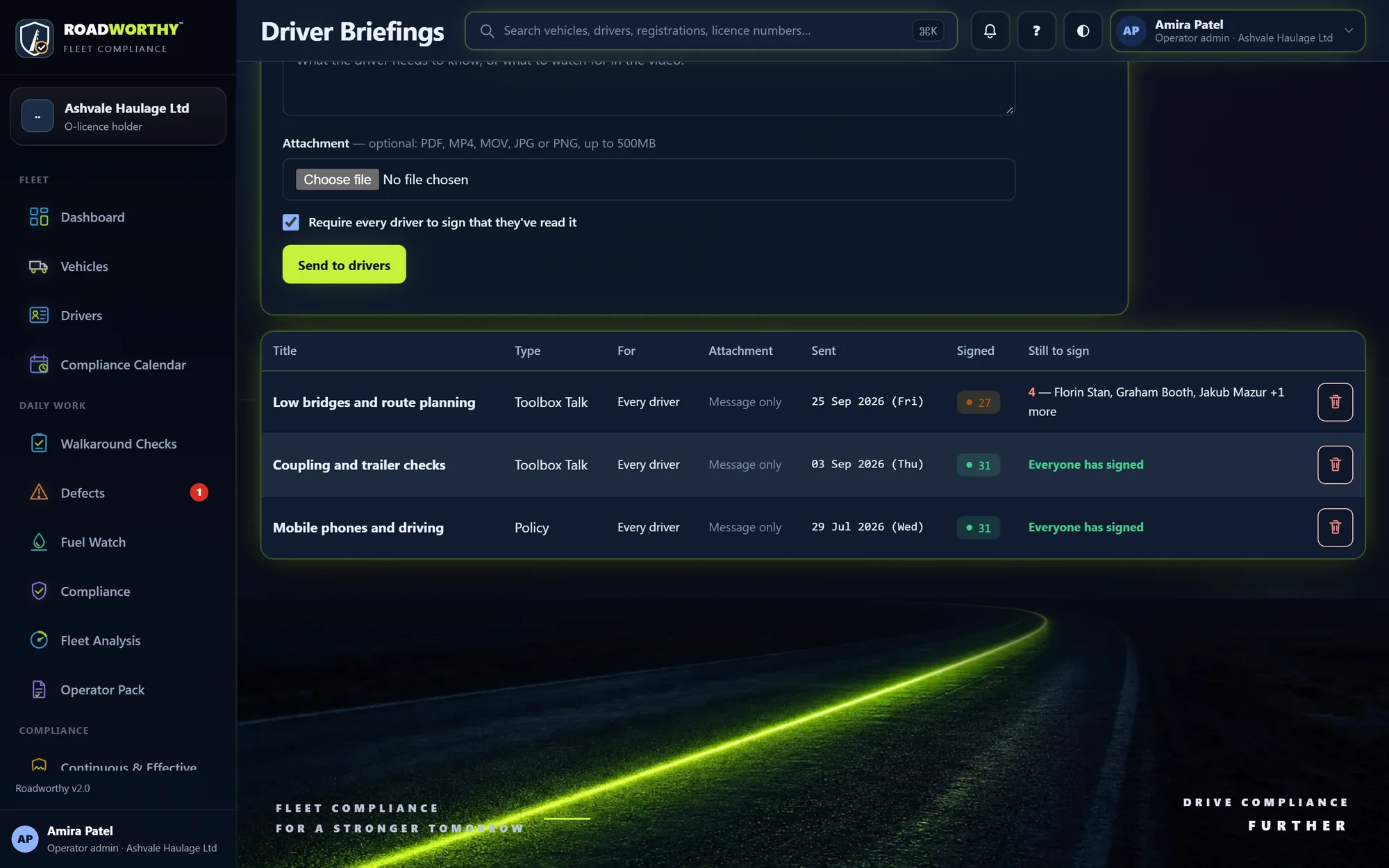Toggle the dark/light theme contrast icon
The image size is (1389, 868).
click(1083, 31)
